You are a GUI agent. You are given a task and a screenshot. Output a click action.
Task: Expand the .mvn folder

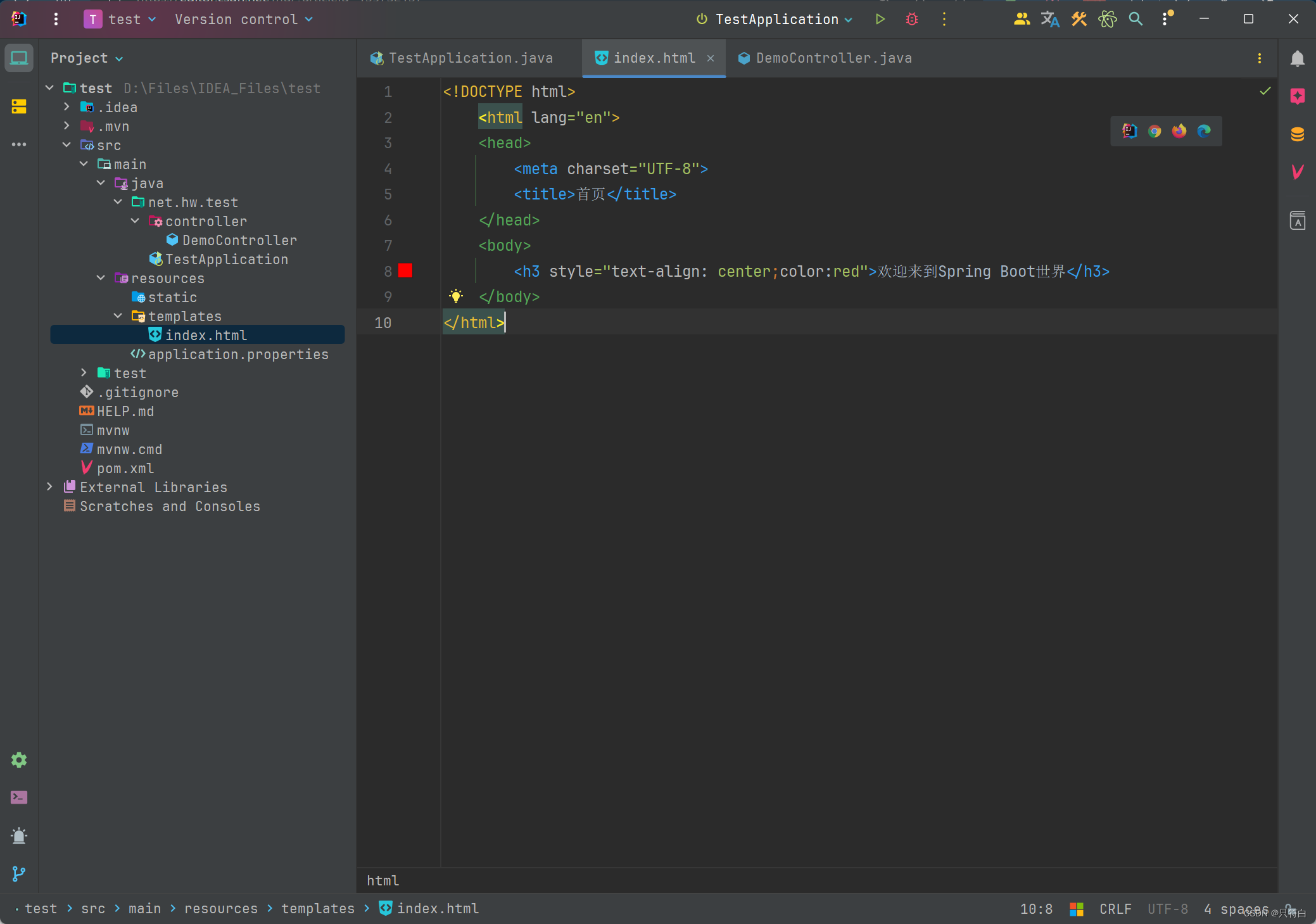click(66, 126)
